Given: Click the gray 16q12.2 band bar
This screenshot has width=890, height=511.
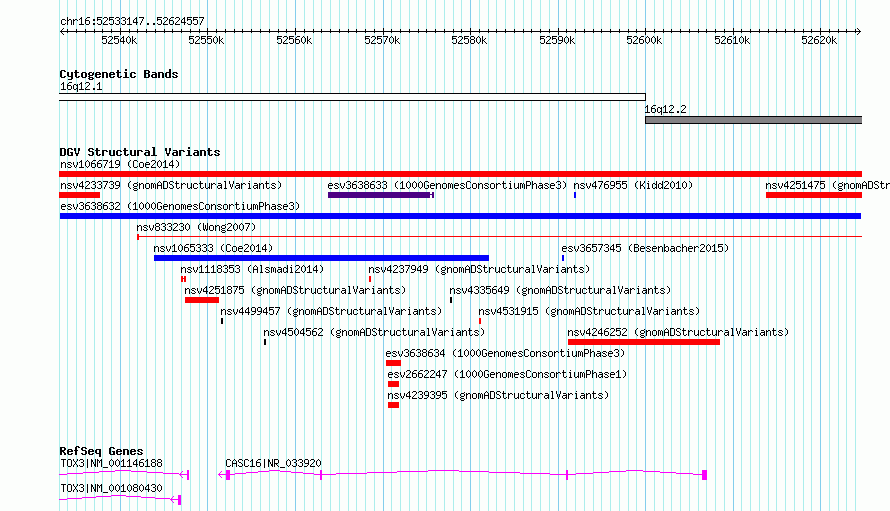Looking at the screenshot, I should click(x=753, y=120).
